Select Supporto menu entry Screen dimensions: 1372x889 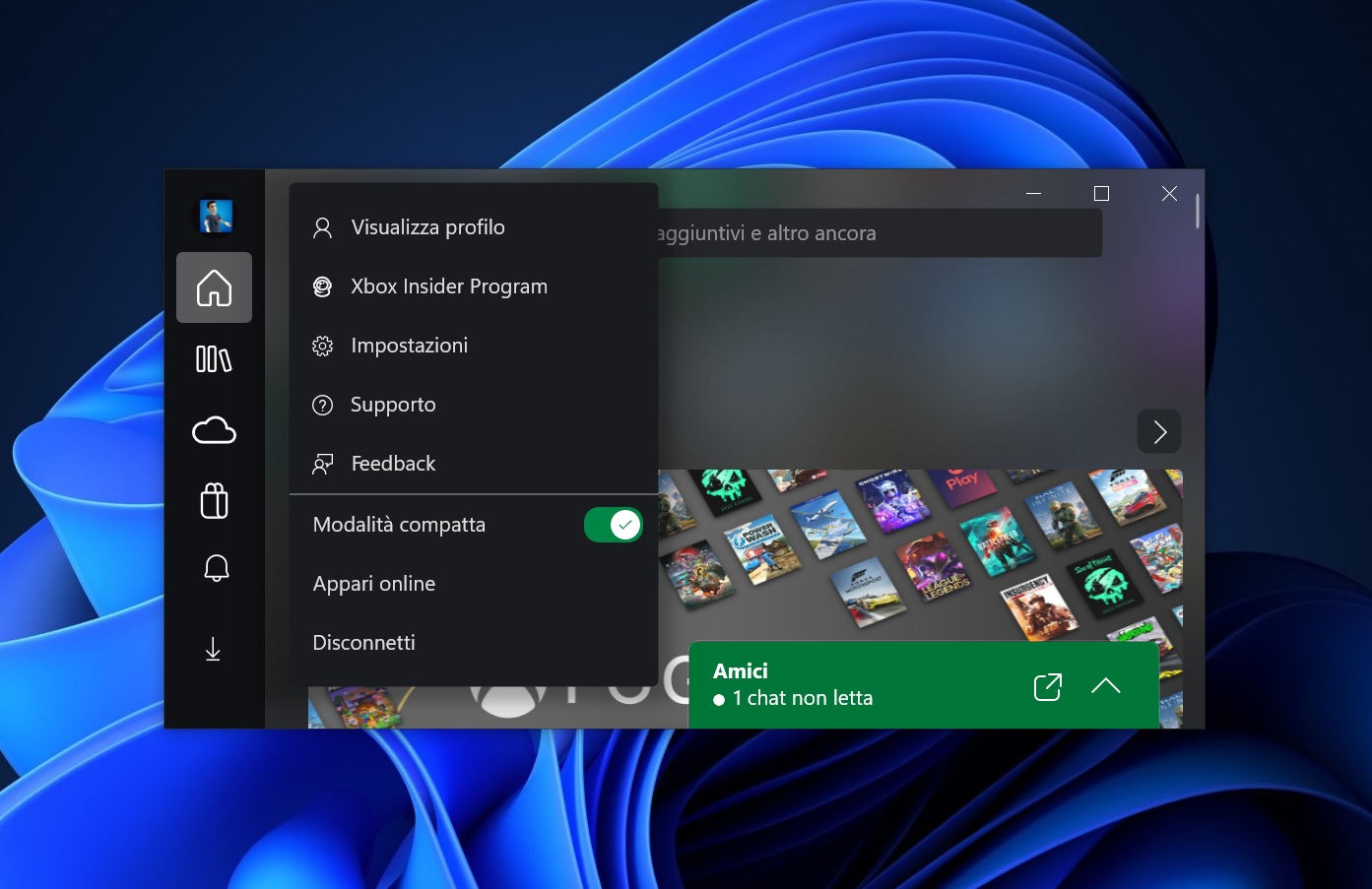pyautogui.click(x=474, y=405)
